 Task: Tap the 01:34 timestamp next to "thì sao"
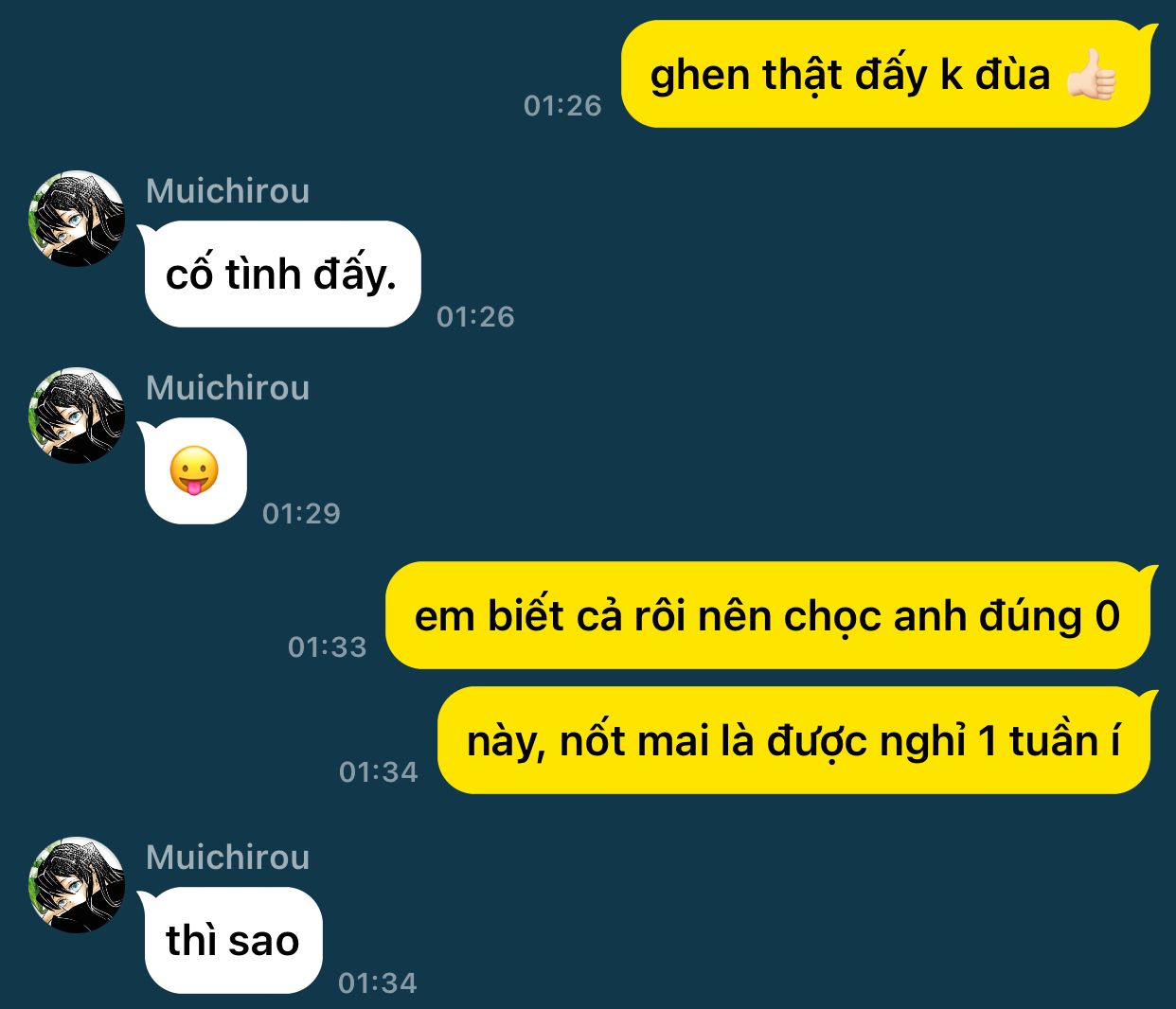point(377,982)
